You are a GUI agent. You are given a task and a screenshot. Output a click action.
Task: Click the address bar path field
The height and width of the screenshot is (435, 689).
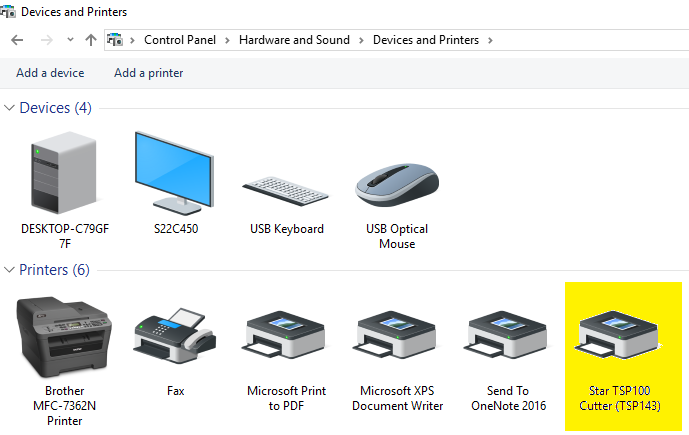[x=396, y=40]
